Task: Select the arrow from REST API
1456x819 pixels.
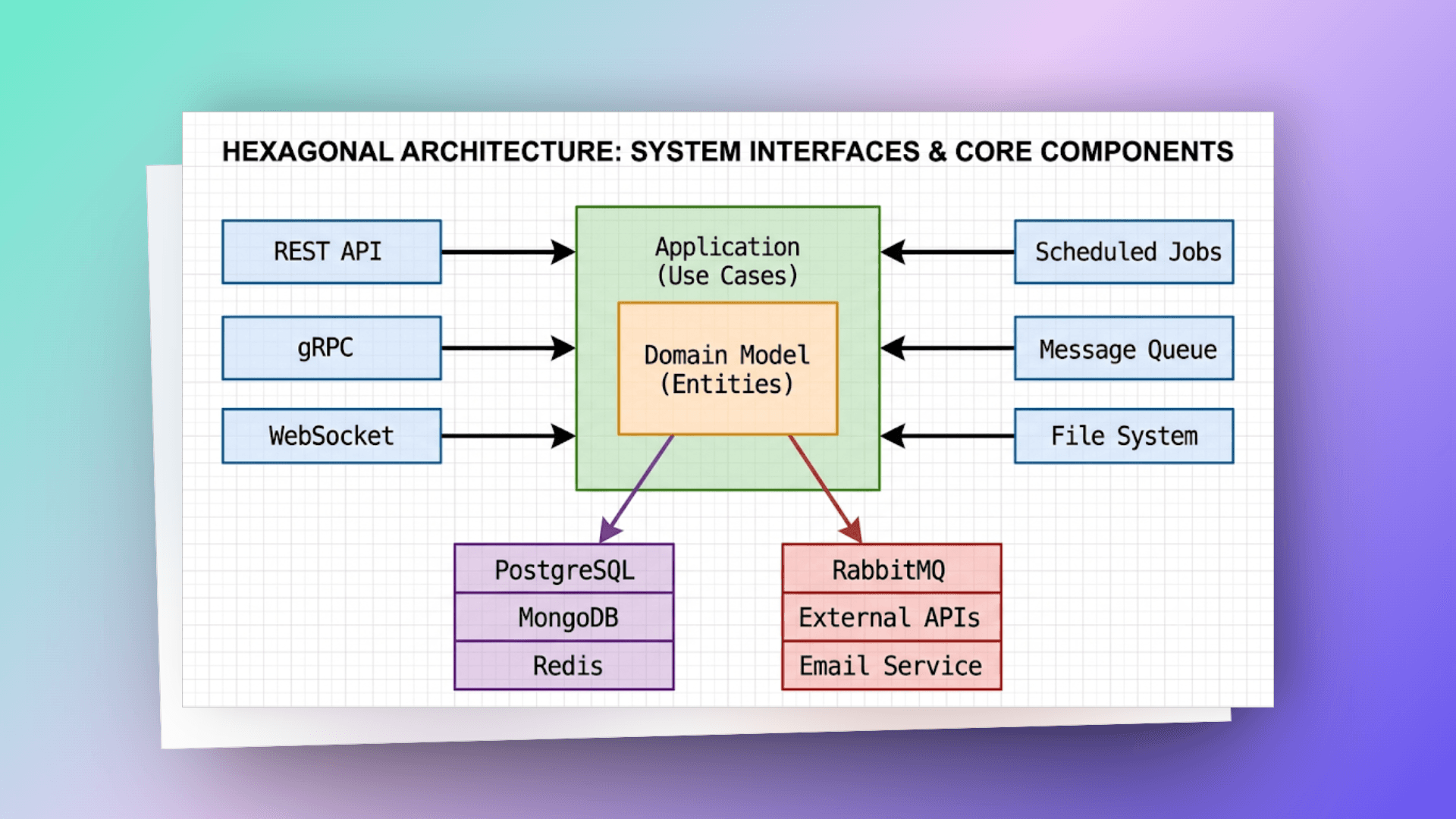Action: (508, 252)
